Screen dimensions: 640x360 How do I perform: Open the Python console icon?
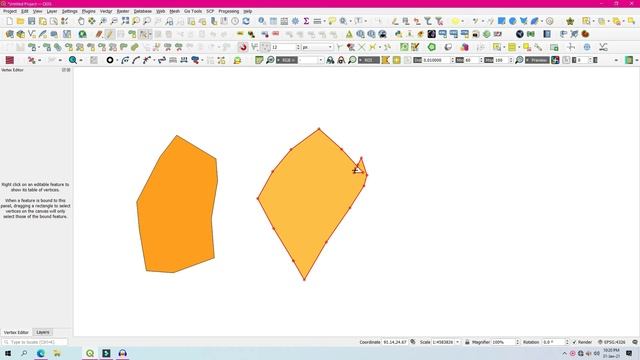[x=398, y=34]
